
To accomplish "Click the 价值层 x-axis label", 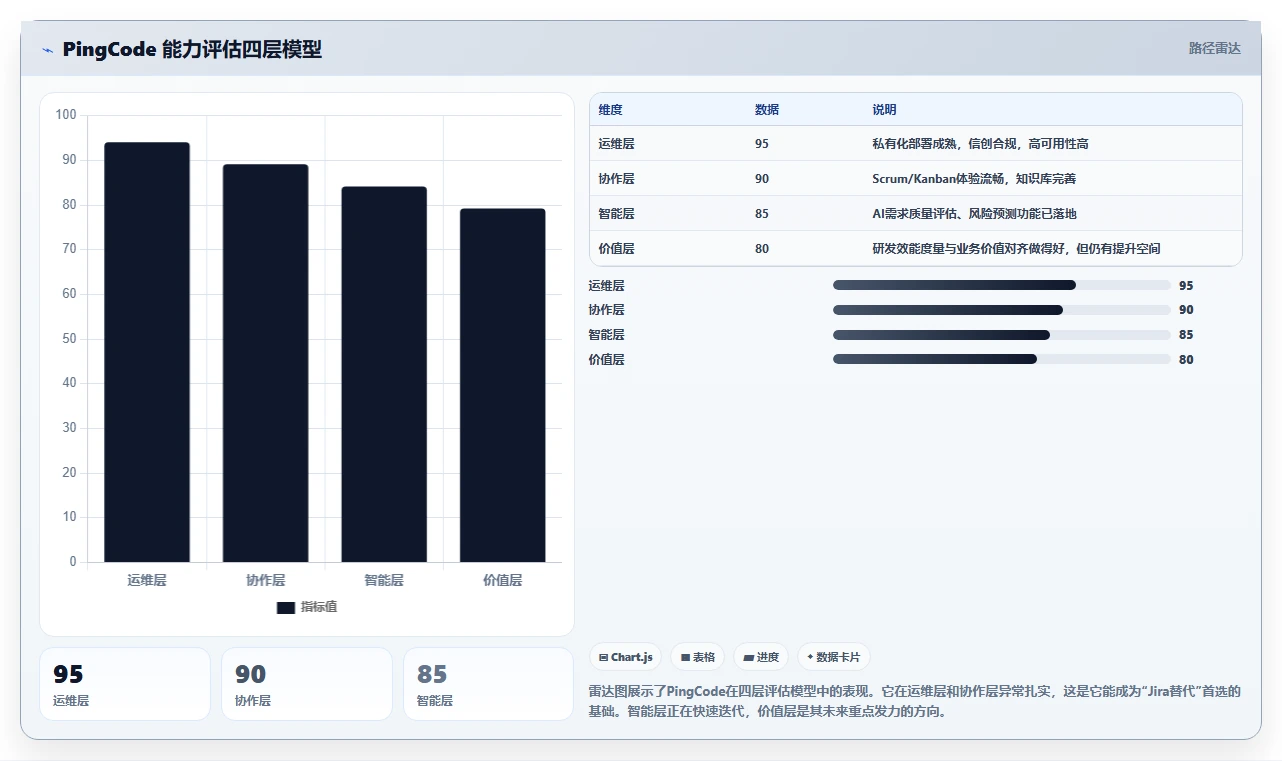I will (x=502, y=580).
